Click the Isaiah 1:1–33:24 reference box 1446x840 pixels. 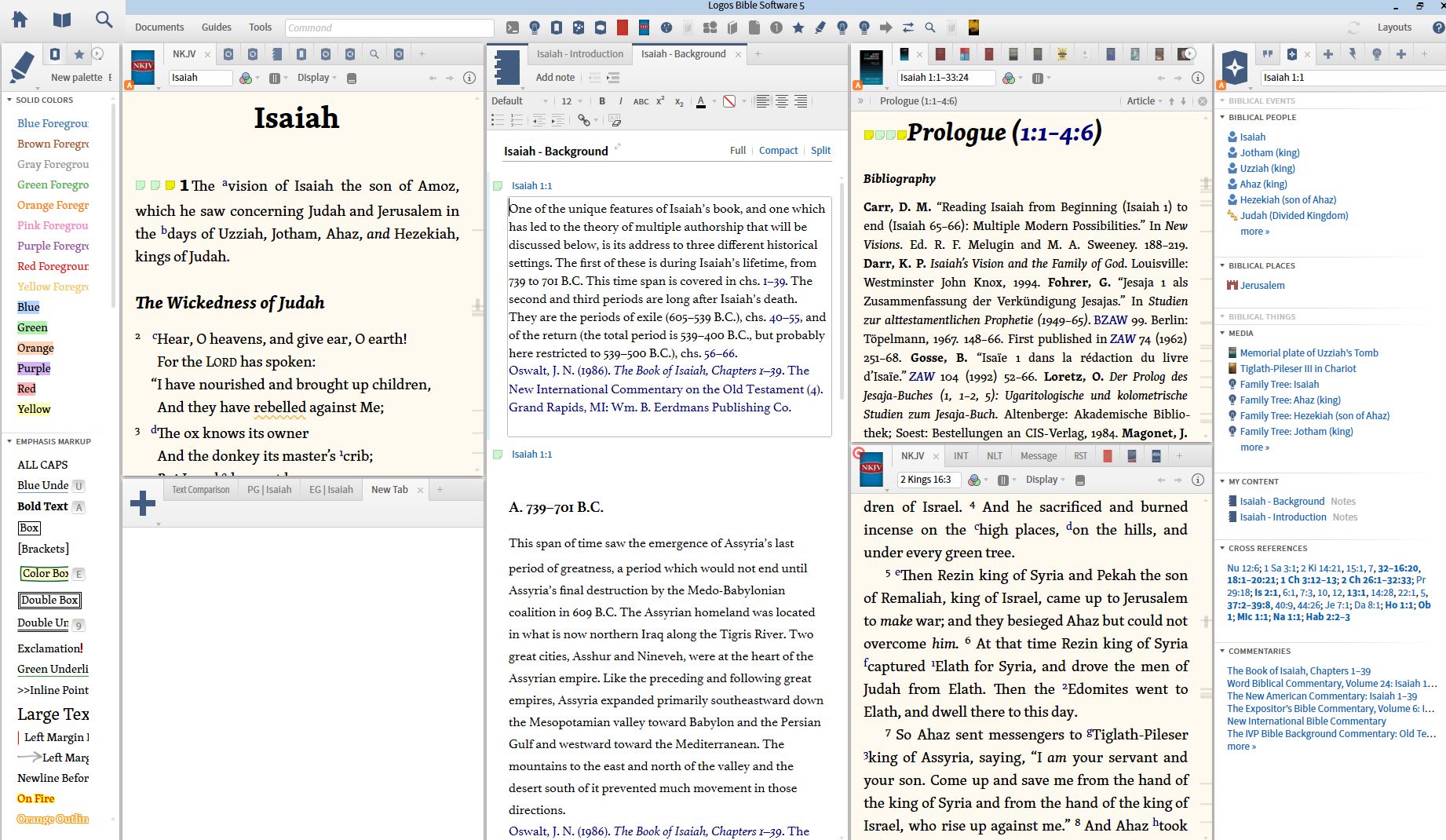(946, 78)
